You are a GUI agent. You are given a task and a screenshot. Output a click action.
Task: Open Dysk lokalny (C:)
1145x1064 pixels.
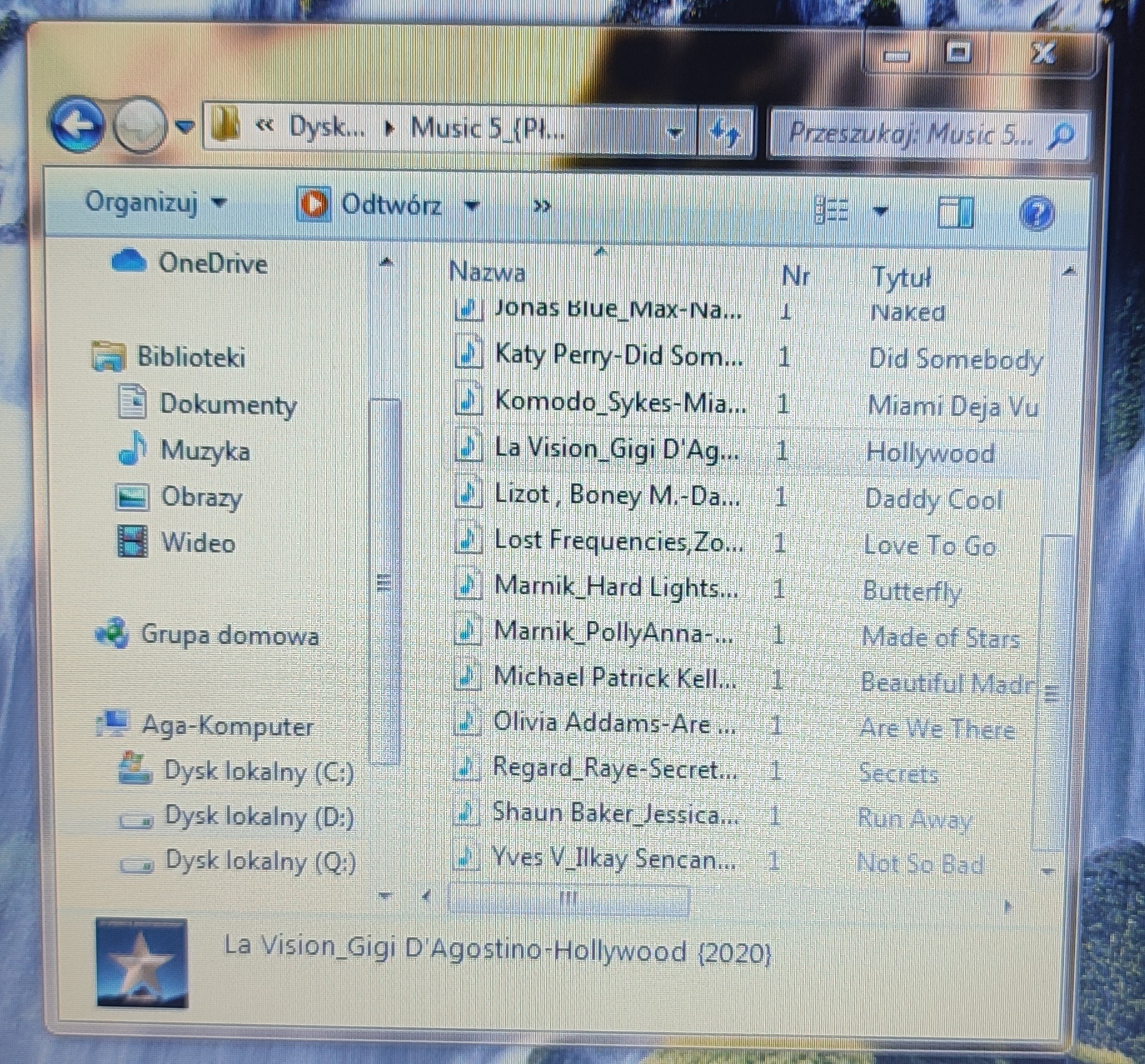pyautogui.click(x=236, y=771)
